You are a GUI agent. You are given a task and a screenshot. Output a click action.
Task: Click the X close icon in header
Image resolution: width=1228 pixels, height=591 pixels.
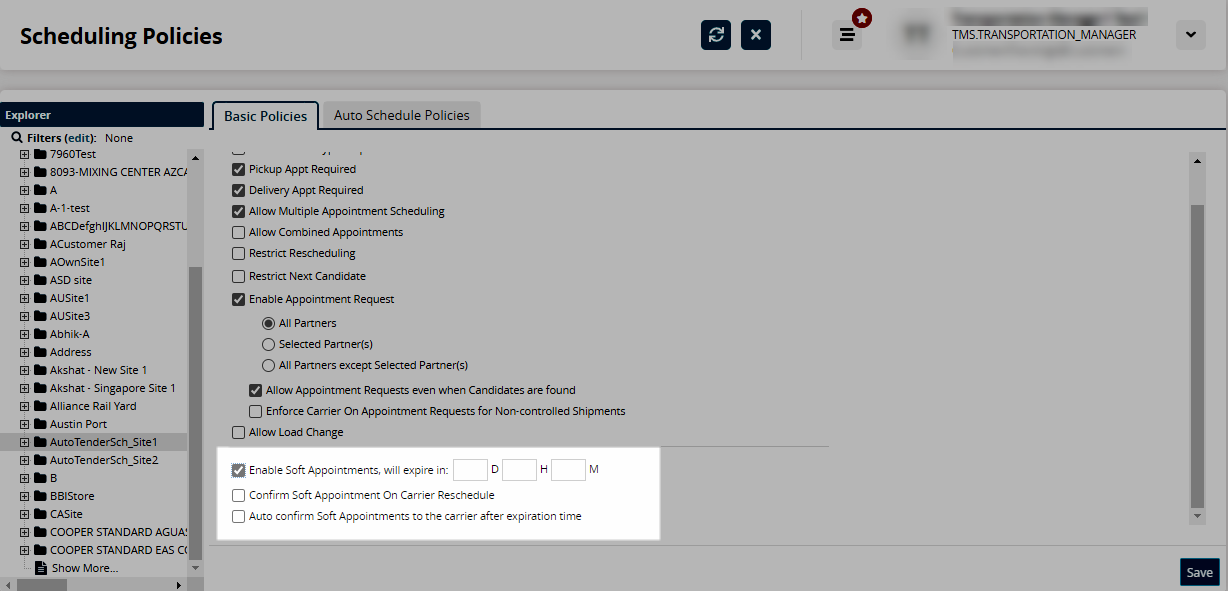point(756,35)
